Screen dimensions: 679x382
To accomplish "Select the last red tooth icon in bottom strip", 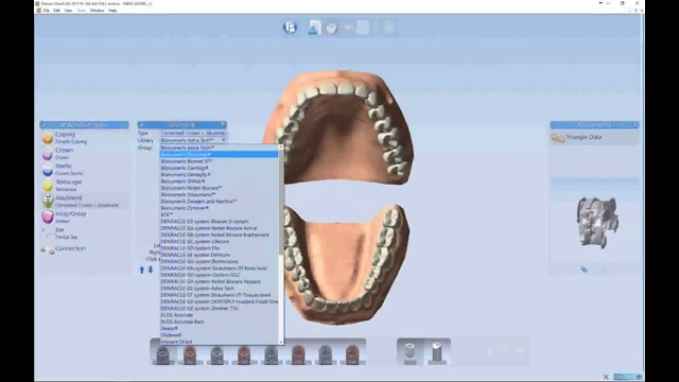I will [352, 355].
